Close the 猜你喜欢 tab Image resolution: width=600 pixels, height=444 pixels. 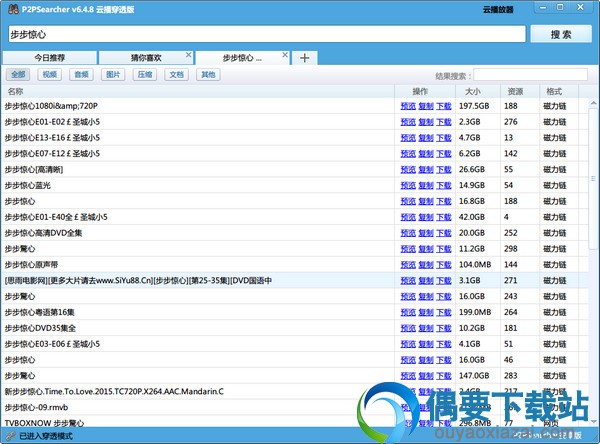[188, 55]
